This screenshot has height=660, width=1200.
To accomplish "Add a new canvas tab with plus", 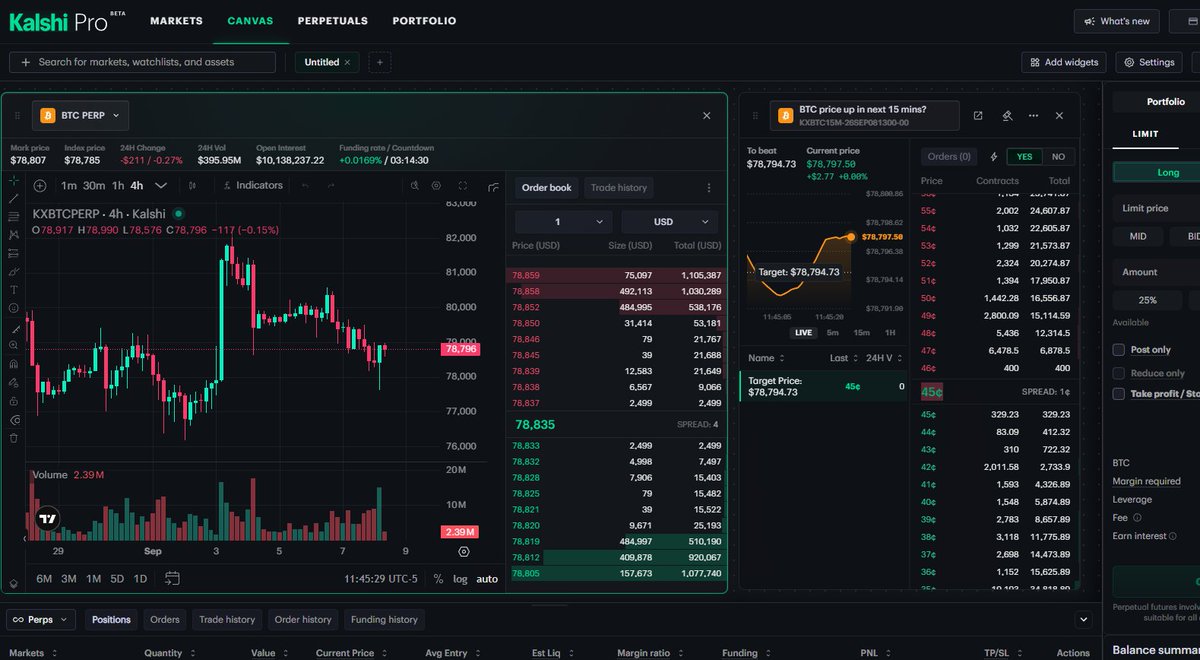I will pos(379,62).
